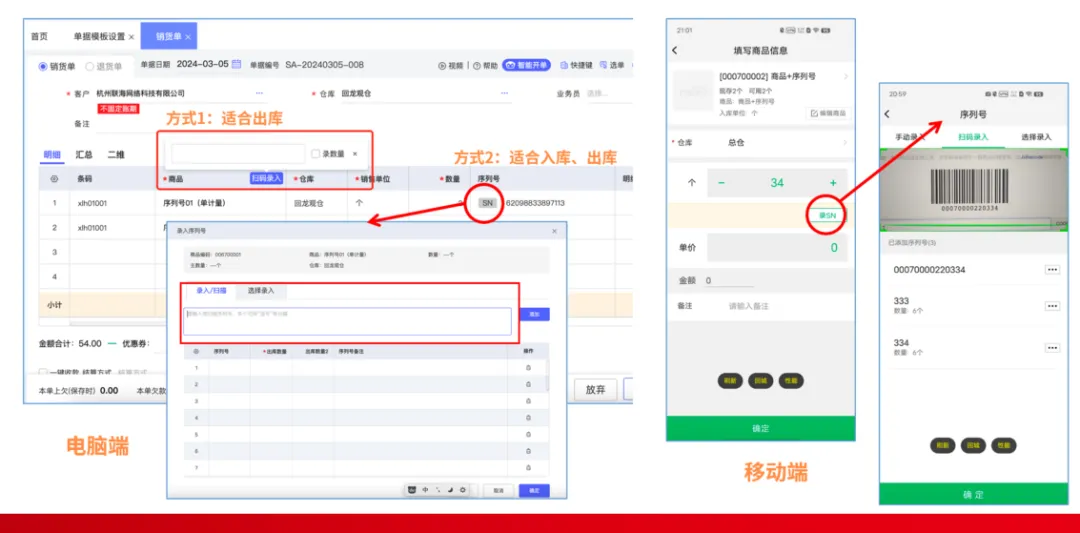Click the blue 扫码录入 button
The image size is (1080, 533).
[267, 178]
